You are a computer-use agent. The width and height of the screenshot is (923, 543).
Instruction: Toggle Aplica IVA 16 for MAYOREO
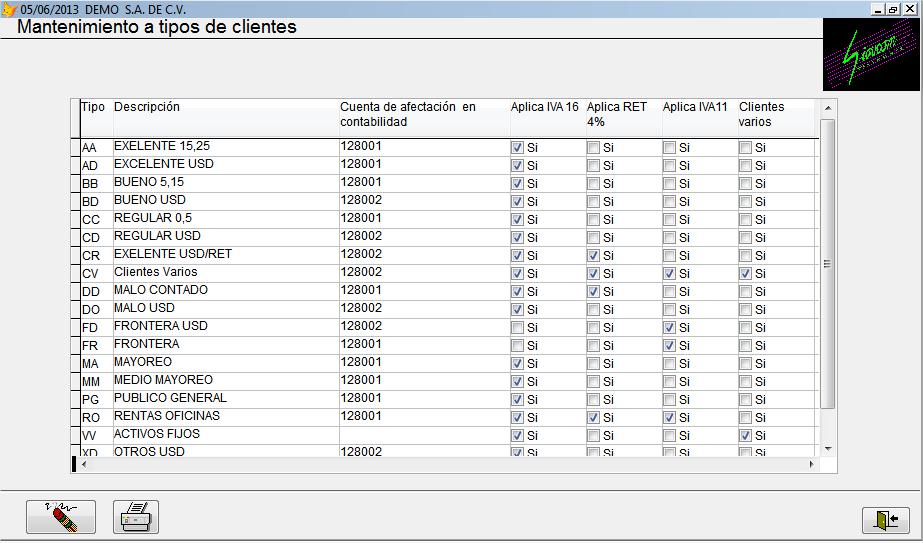point(517,363)
